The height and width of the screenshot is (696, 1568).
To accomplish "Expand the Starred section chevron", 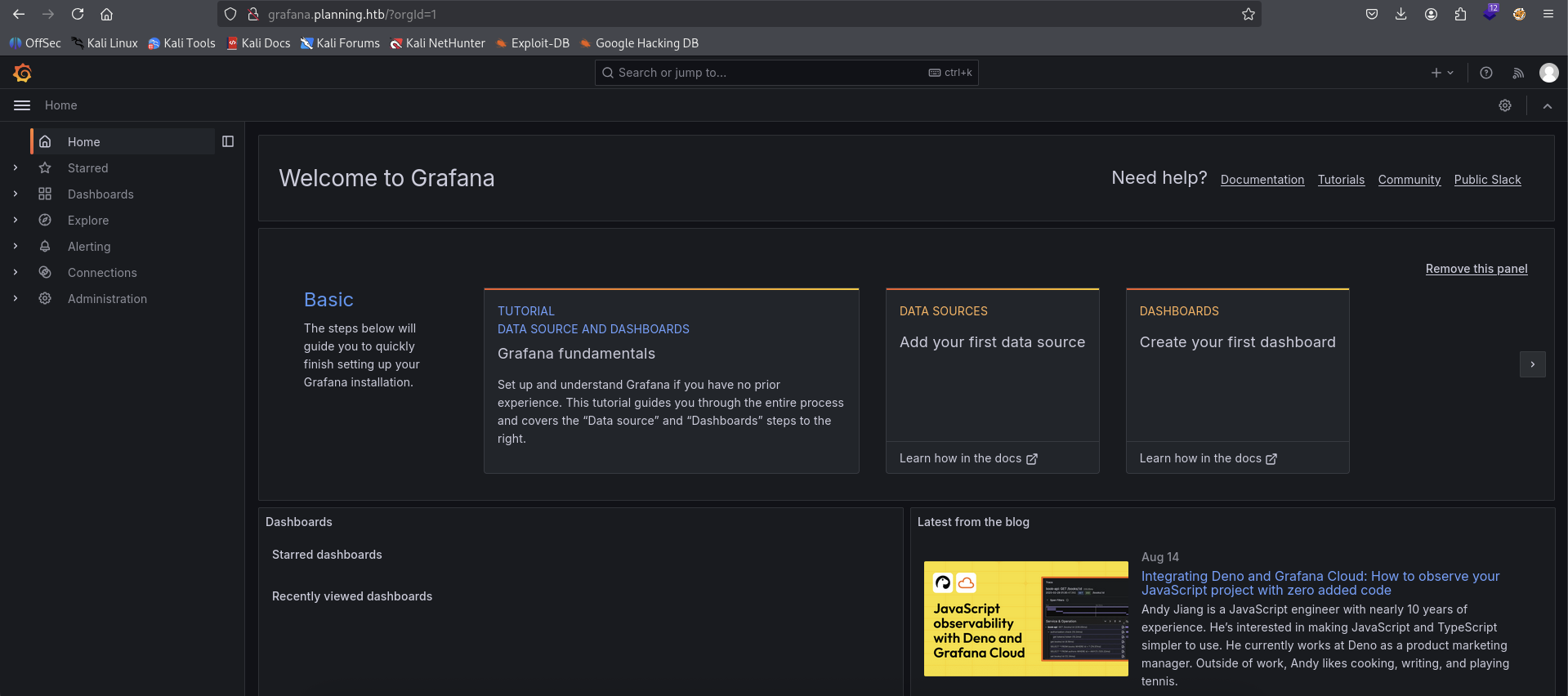I will (16, 167).
